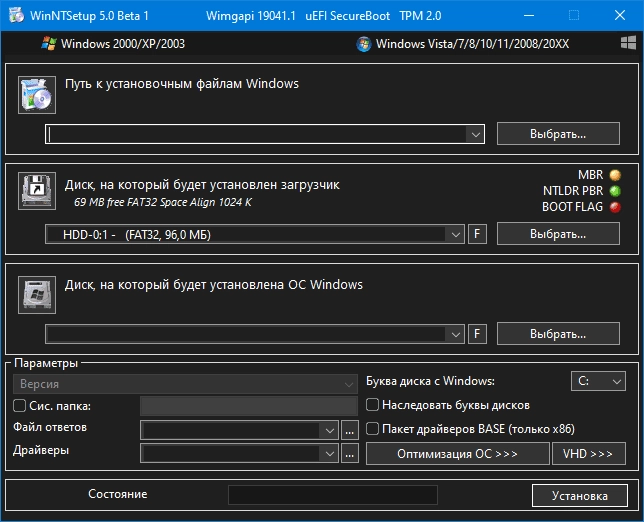Click the '69 MB free FAT32 Space Align 1024 K' text
Image resolution: width=644 pixels, height=522 pixels.
click(163, 202)
